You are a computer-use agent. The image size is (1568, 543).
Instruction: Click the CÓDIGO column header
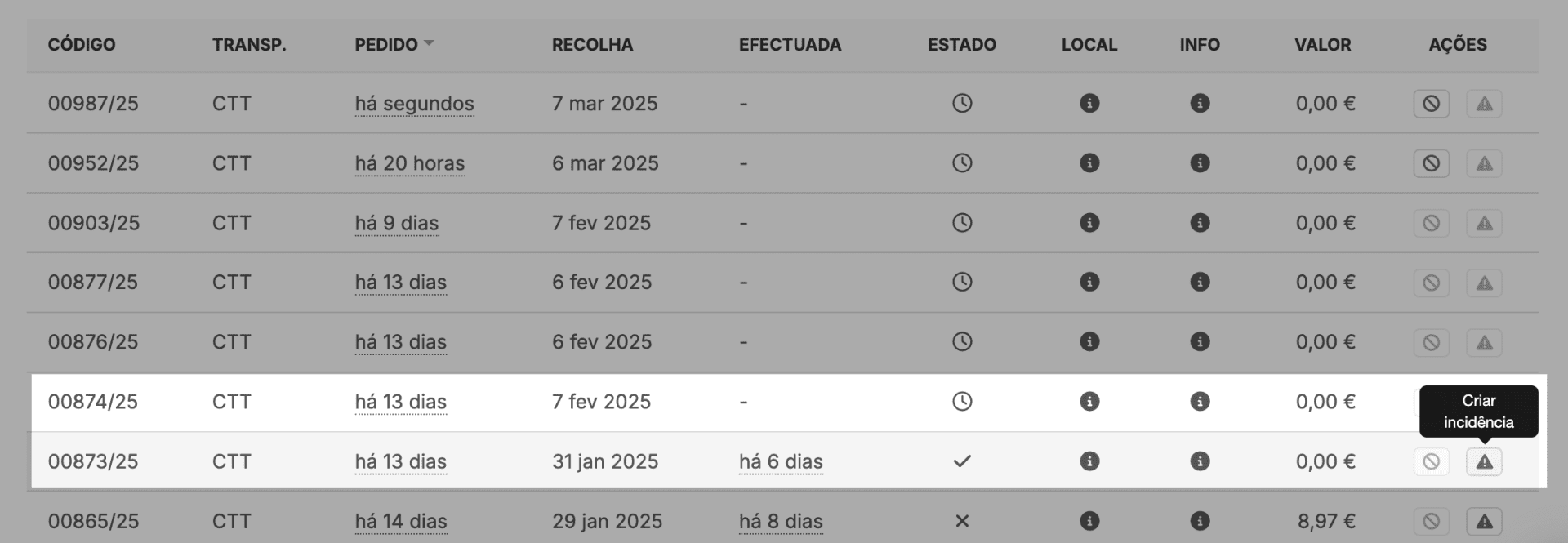(x=82, y=45)
